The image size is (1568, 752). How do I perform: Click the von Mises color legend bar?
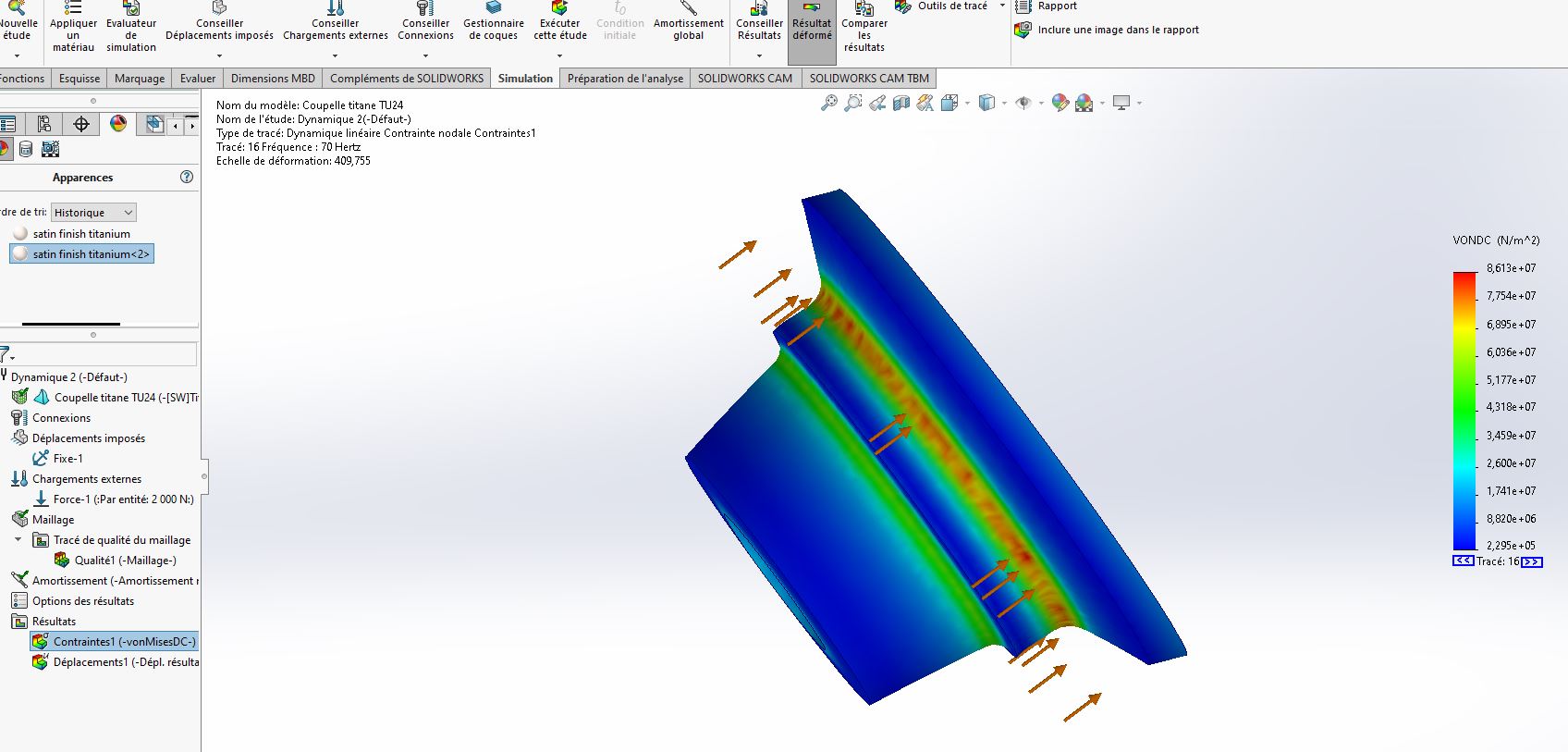point(1464,411)
